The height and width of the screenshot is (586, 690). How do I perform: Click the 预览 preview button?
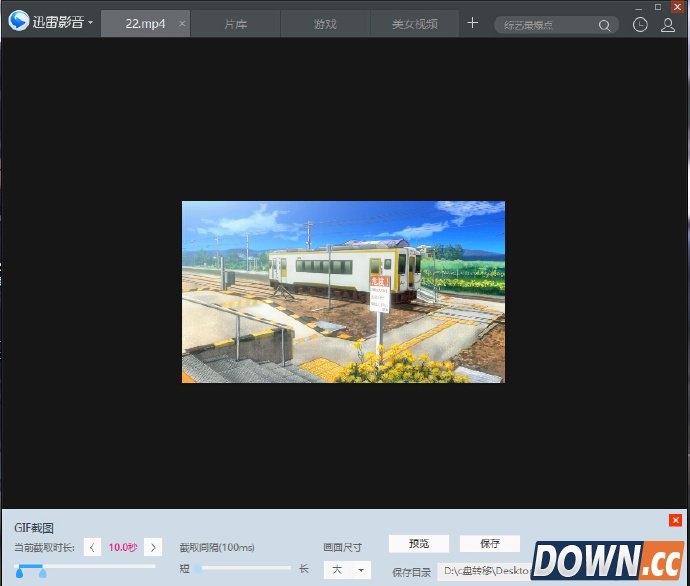[419, 544]
